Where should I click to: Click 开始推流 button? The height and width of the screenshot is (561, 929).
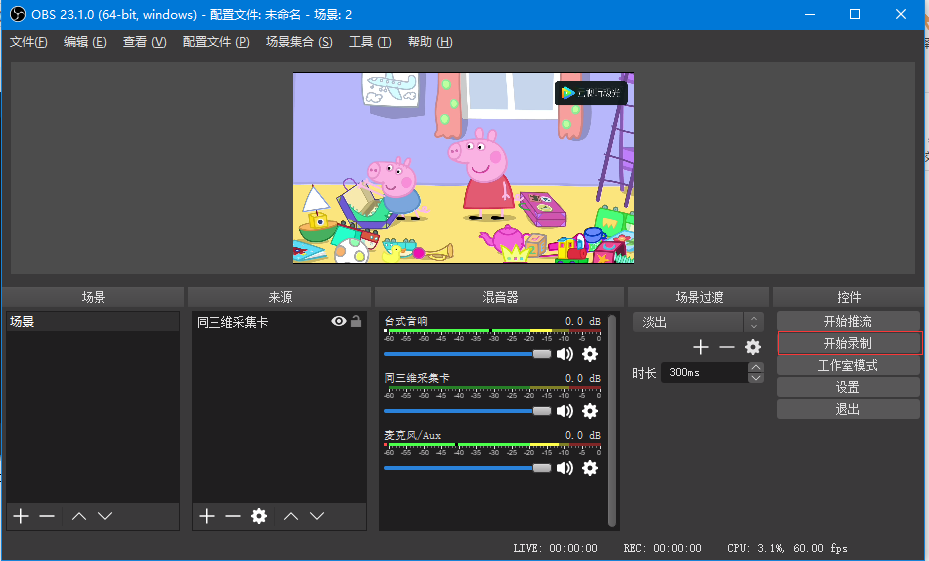tap(848, 322)
